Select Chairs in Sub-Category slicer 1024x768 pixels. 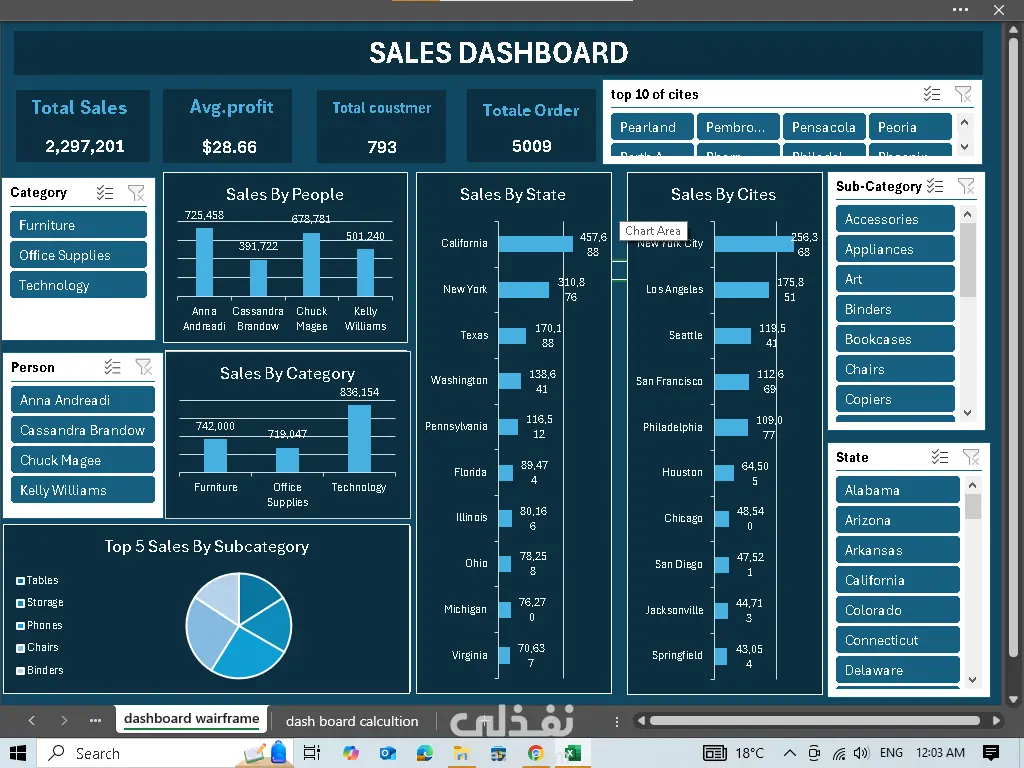click(895, 369)
